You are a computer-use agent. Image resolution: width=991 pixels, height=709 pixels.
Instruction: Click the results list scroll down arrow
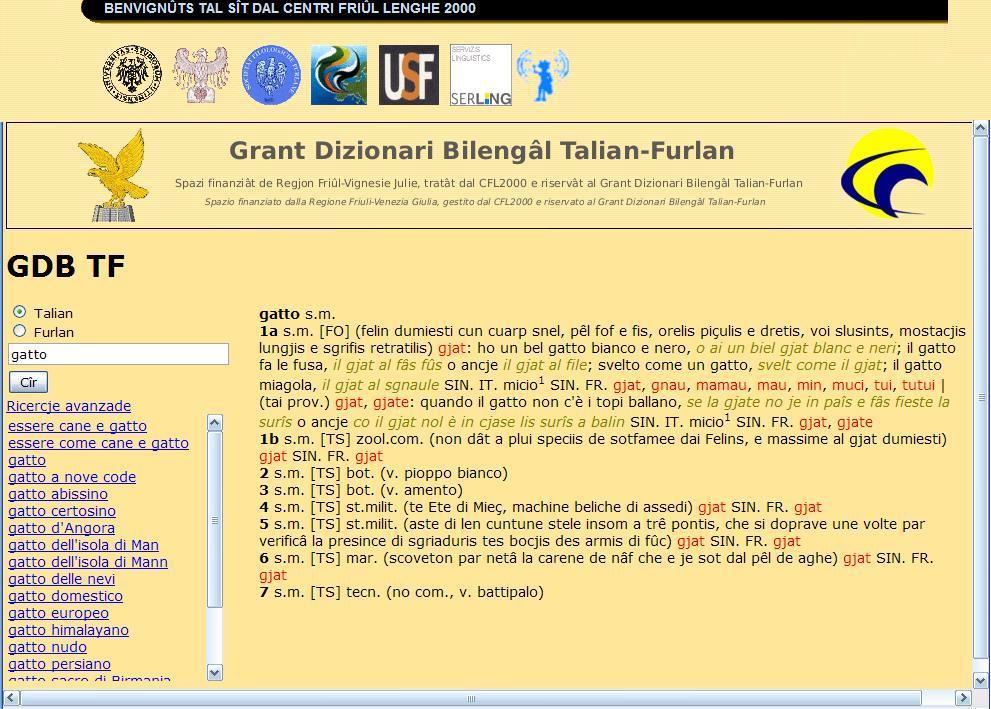coord(215,672)
